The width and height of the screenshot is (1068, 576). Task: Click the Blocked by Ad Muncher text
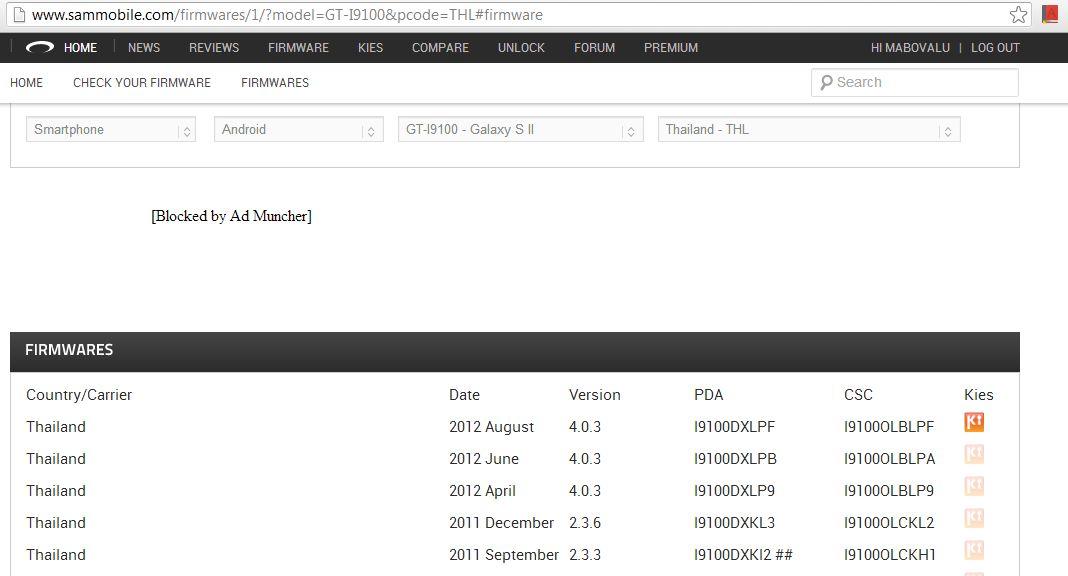coord(232,216)
